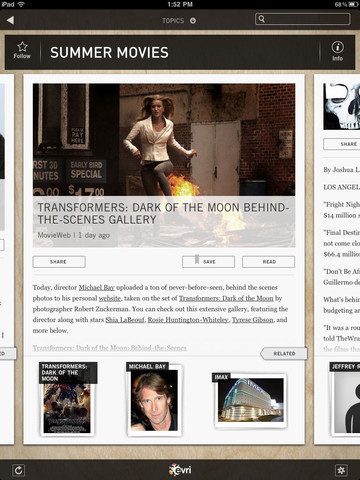
Task: Share the skull article on right card
Action: (x=342, y=144)
